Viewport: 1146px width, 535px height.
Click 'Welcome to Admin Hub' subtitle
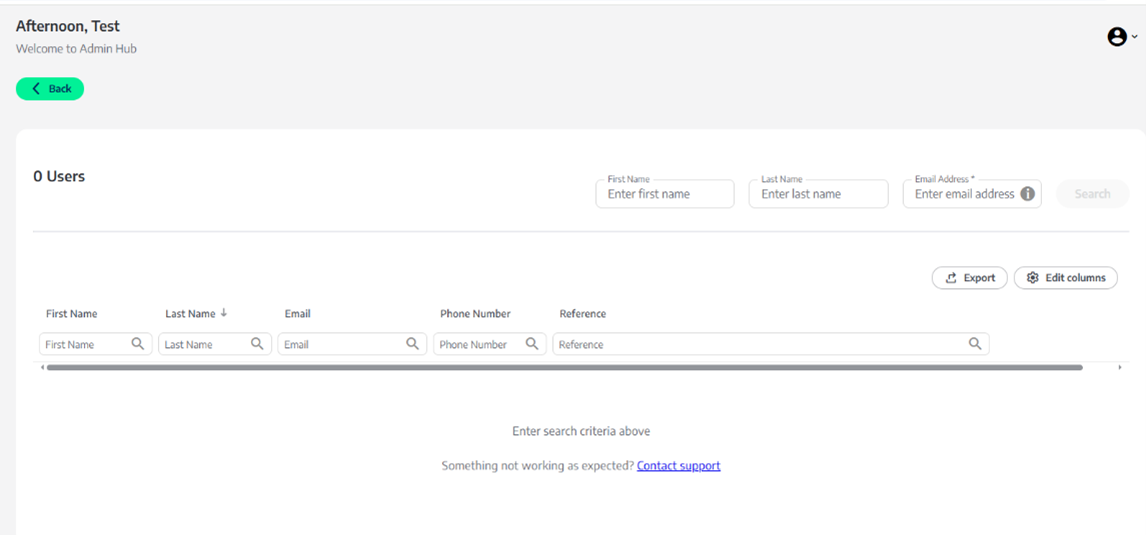point(76,49)
